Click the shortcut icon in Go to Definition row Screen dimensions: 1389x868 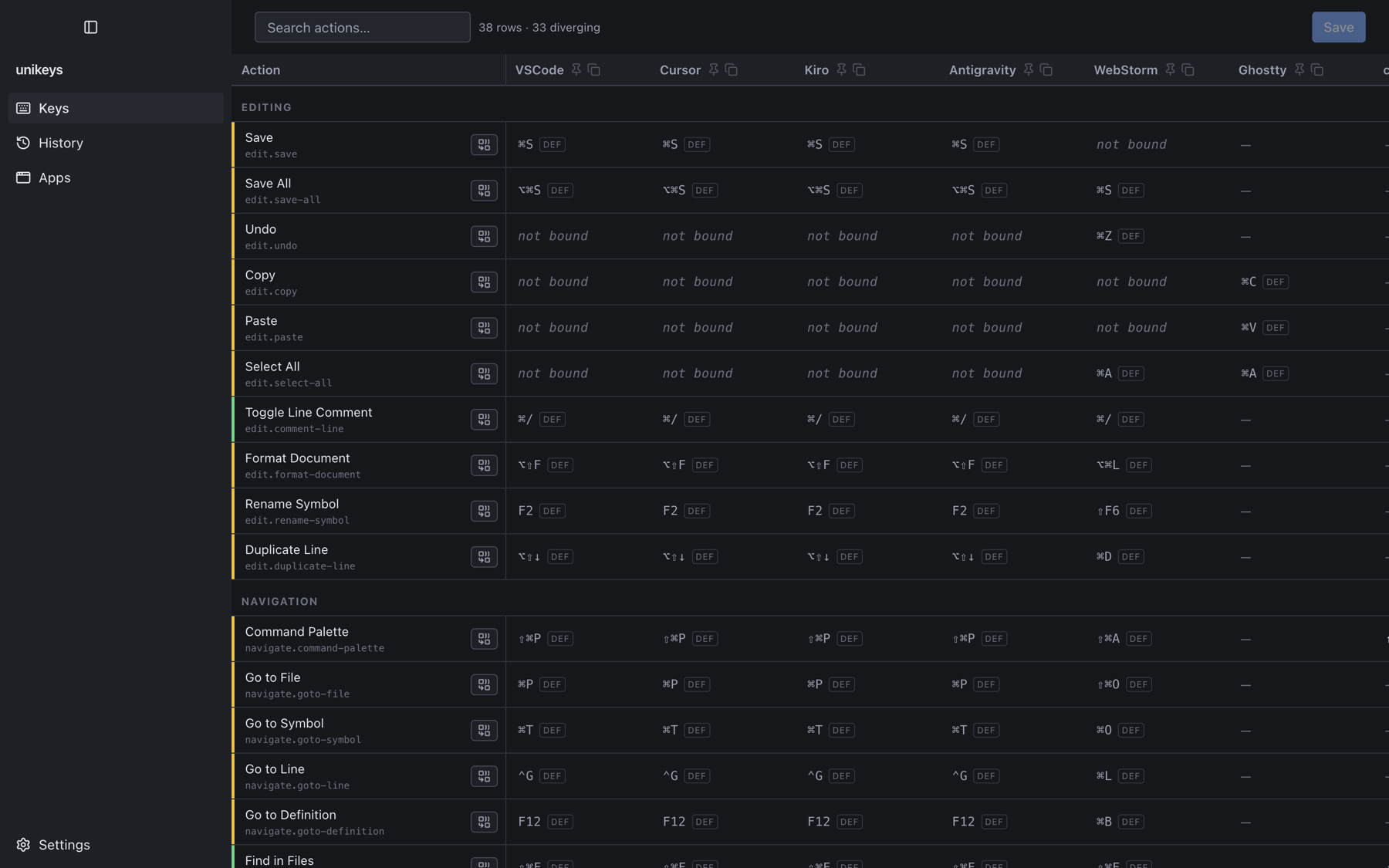pyautogui.click(x=484, y=822)
